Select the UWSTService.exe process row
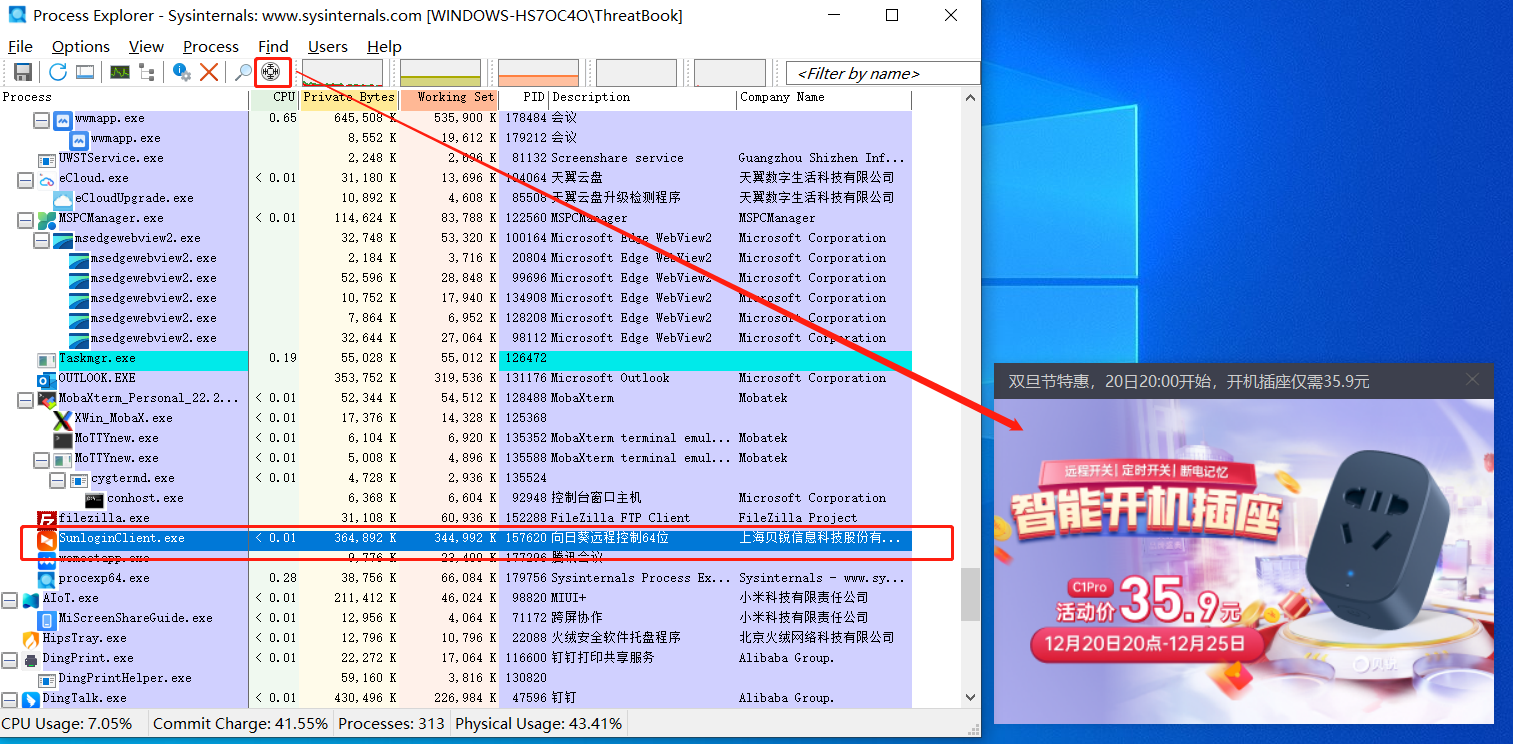 click(456, 158)
